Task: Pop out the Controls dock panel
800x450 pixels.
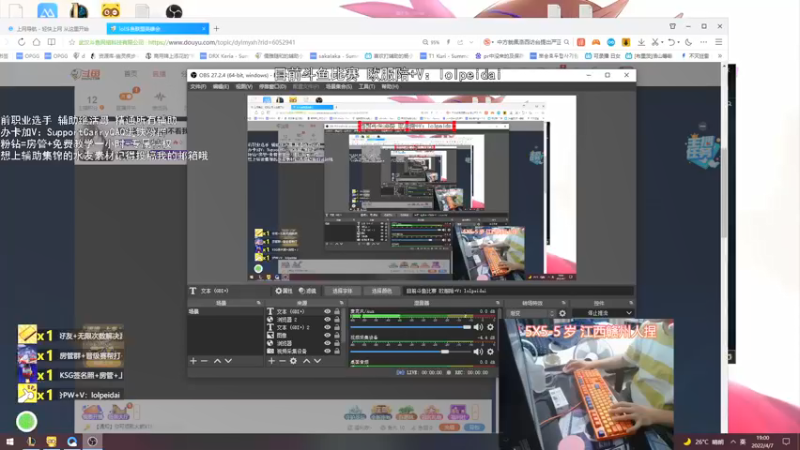Action: click(x=631, y=303)
